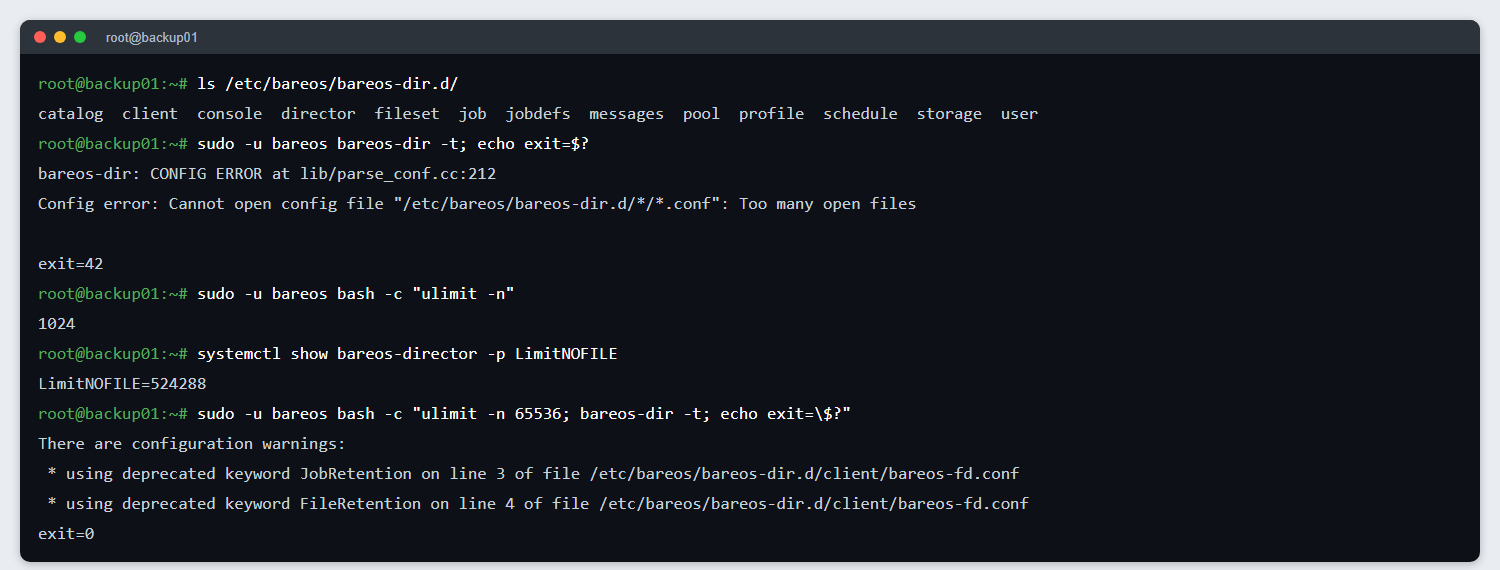Click the 'storage' directory name
This screenshot has width=1500, height=570.
pyautogui.click(x=949, y=114)
